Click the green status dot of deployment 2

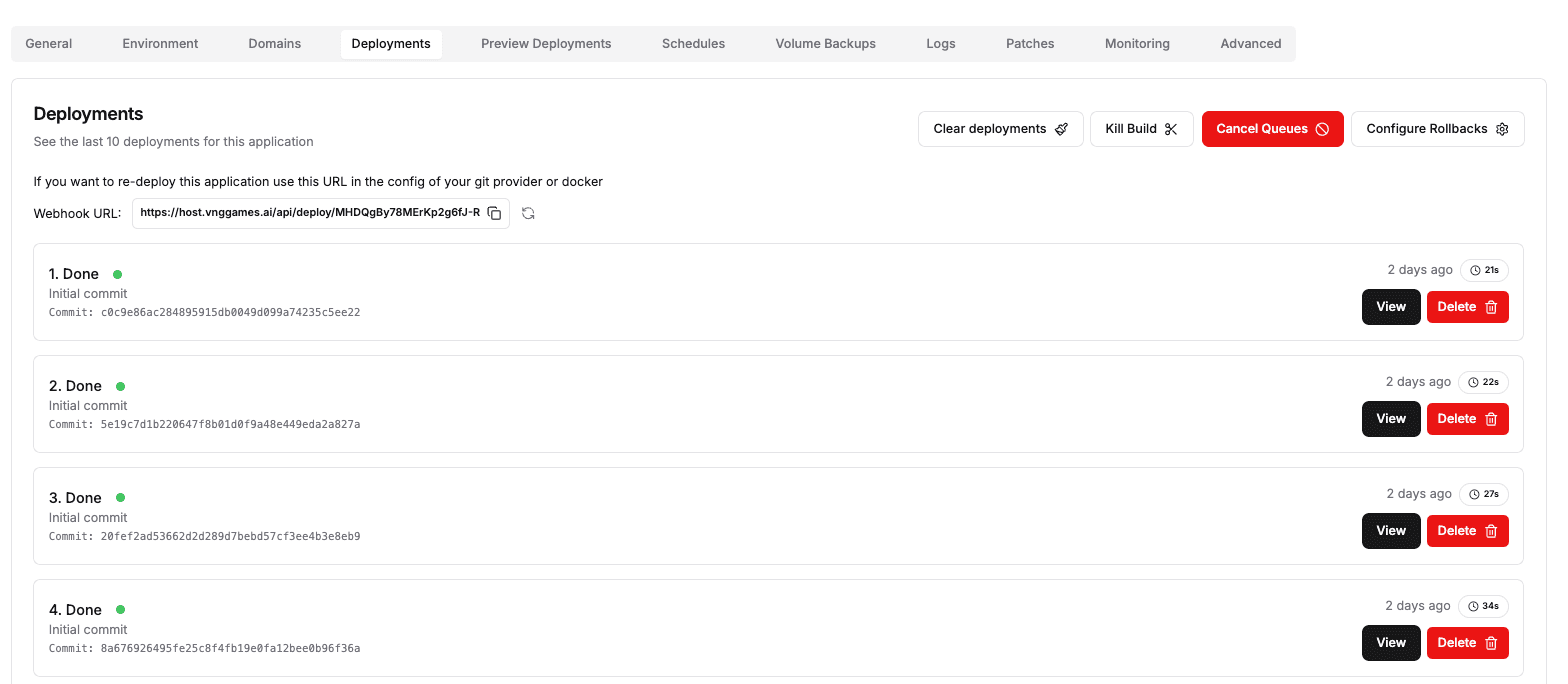pos(120,386)
